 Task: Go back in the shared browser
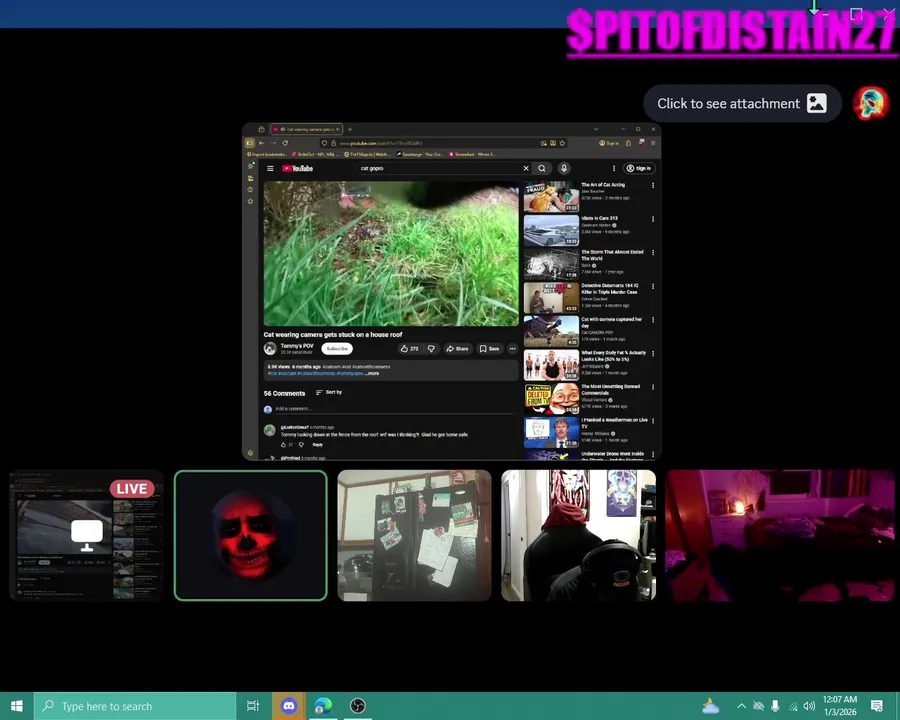coord(261,143)
